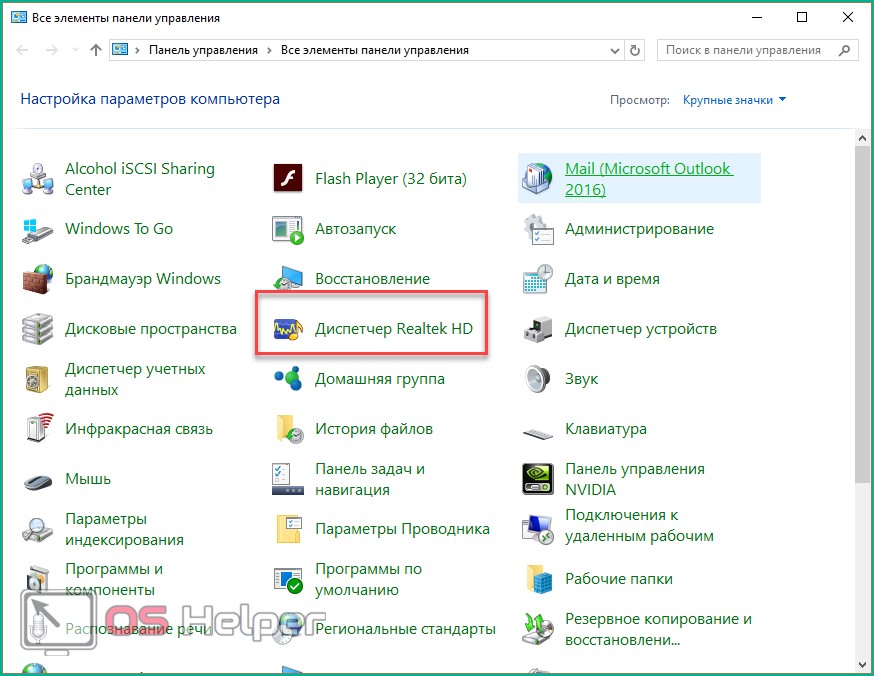Open the Звук text link
This screenshot has height=676, width=874.
point(581,380)
